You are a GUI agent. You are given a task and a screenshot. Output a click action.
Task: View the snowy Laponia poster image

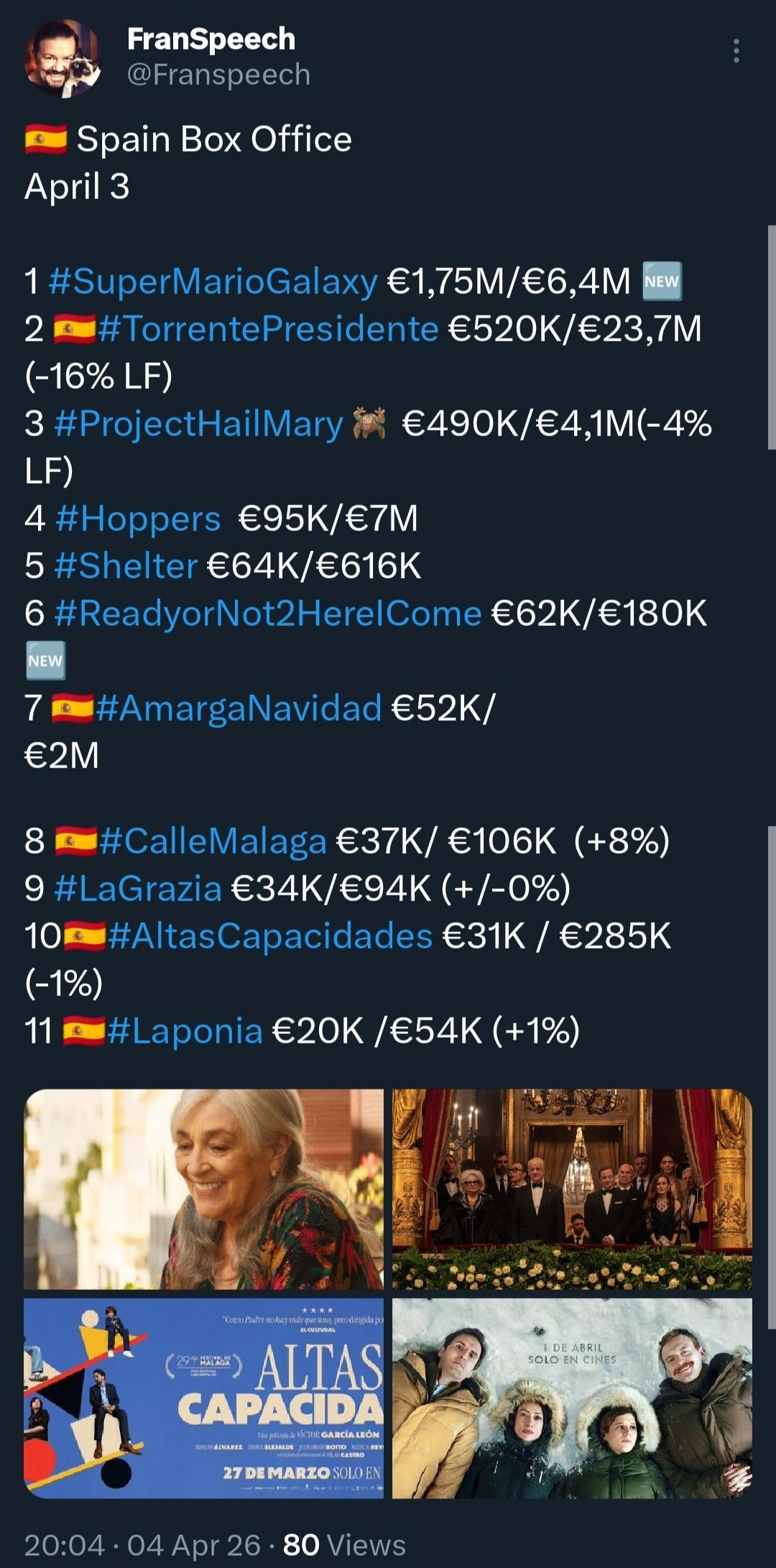click(572, 1398)
